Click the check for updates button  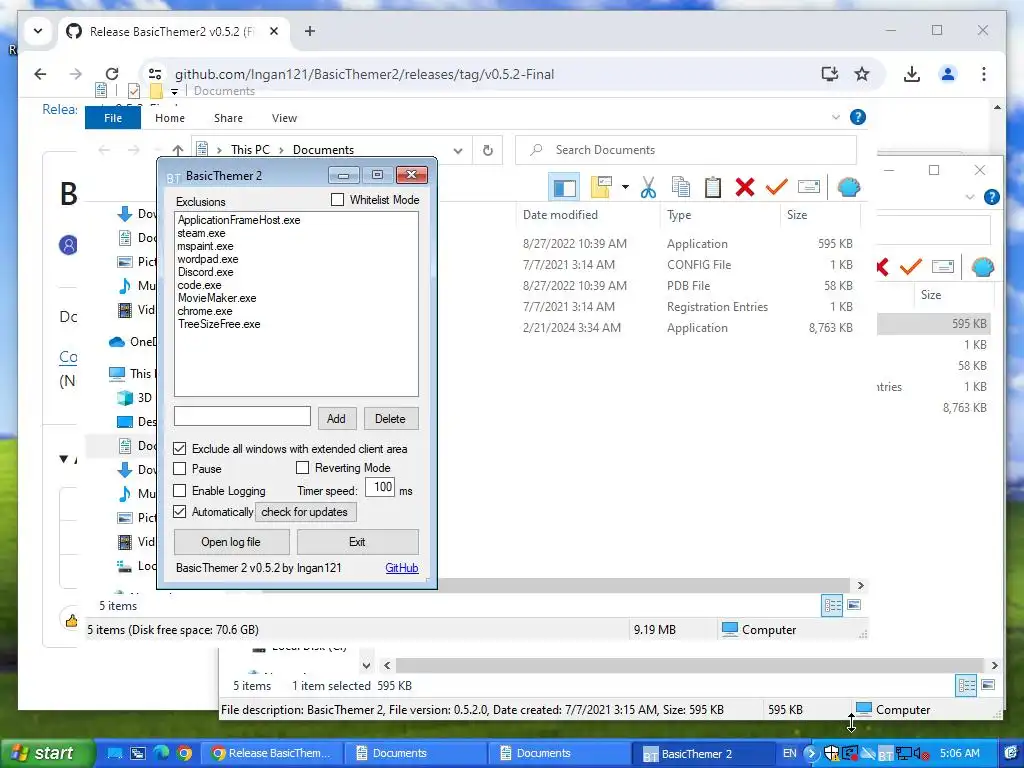(x=305, y=512)
